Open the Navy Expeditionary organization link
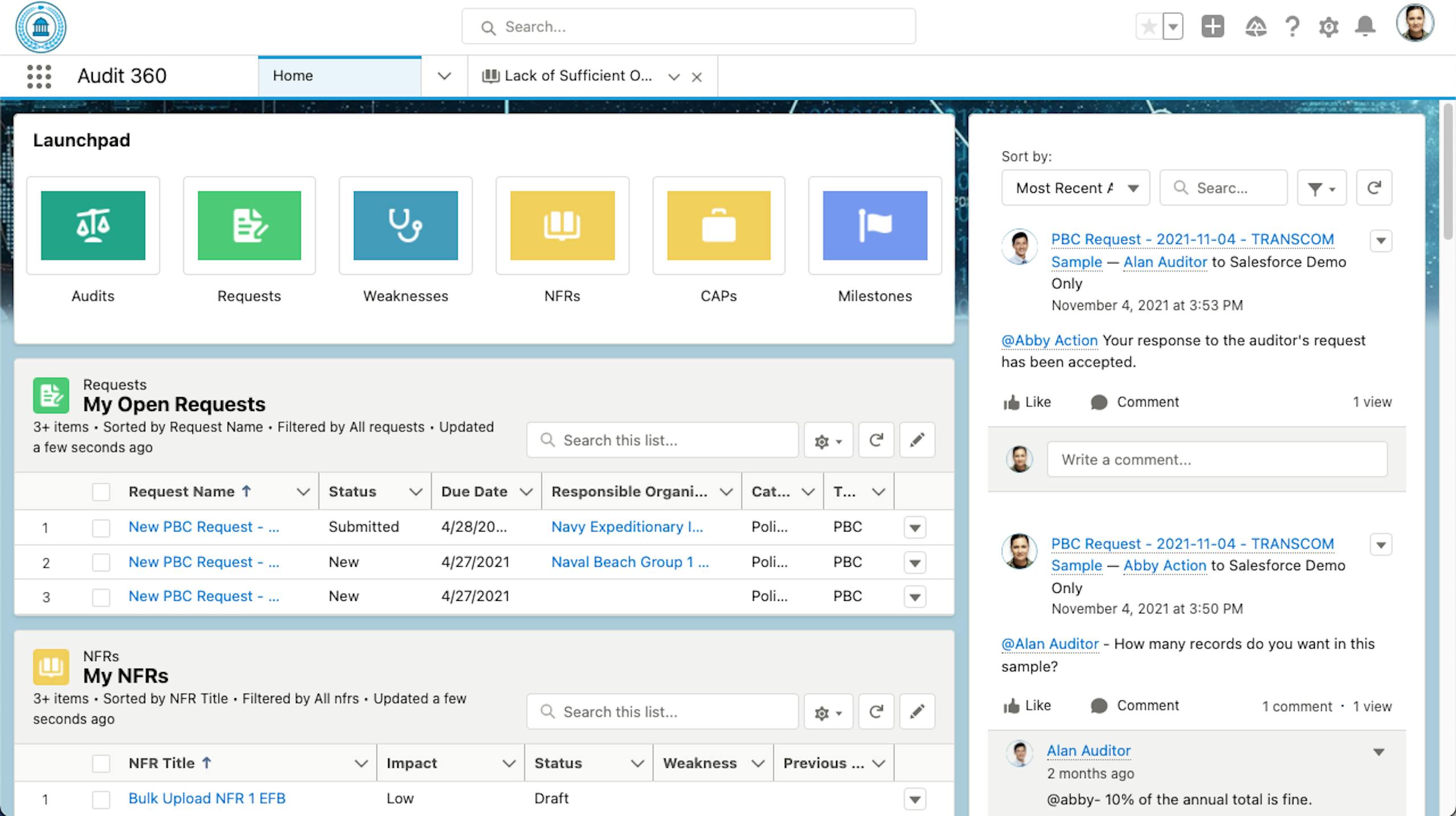The width and height of the screenshot is (1456, 816). coord(627,527)
